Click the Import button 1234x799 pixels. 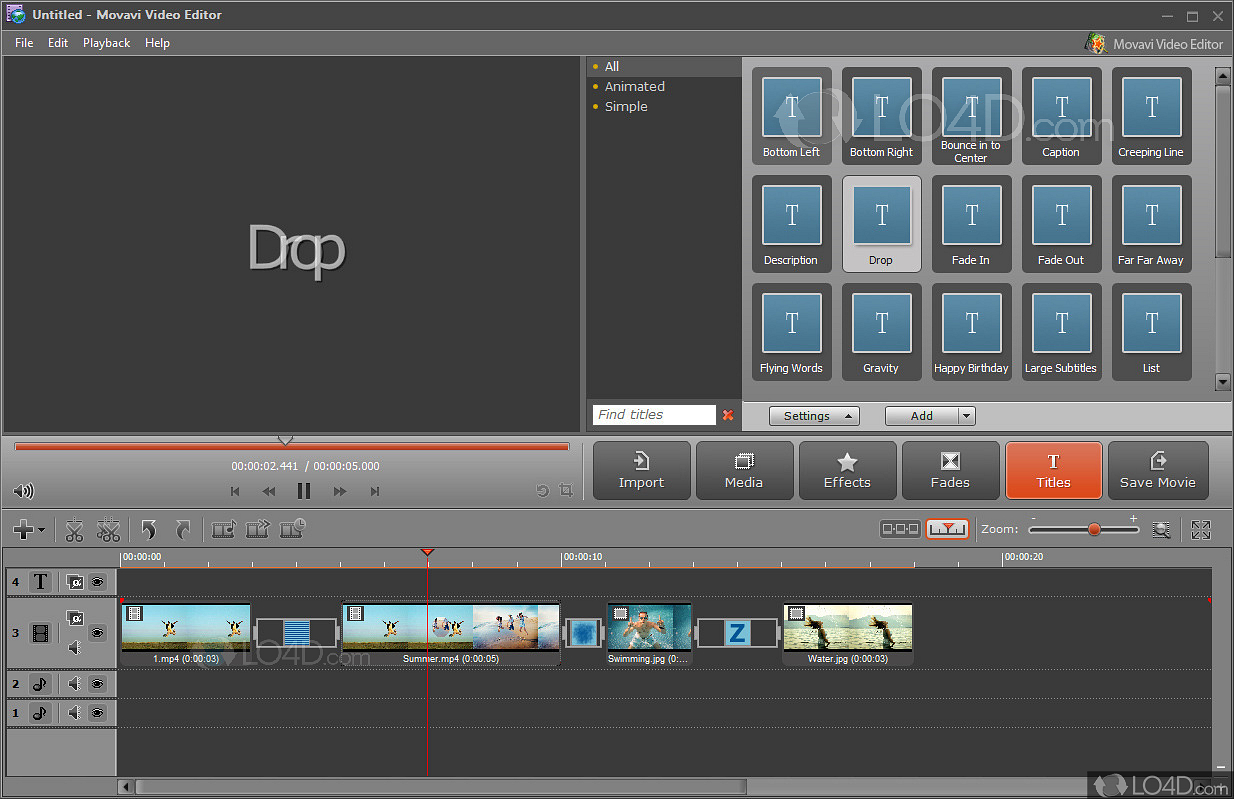641,471
